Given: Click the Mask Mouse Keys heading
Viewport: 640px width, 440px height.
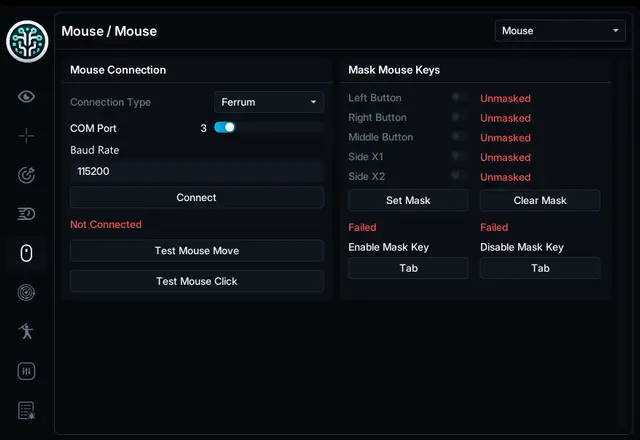Looking at the screenshot, I should pyautogui.click(x=394, y=70).
